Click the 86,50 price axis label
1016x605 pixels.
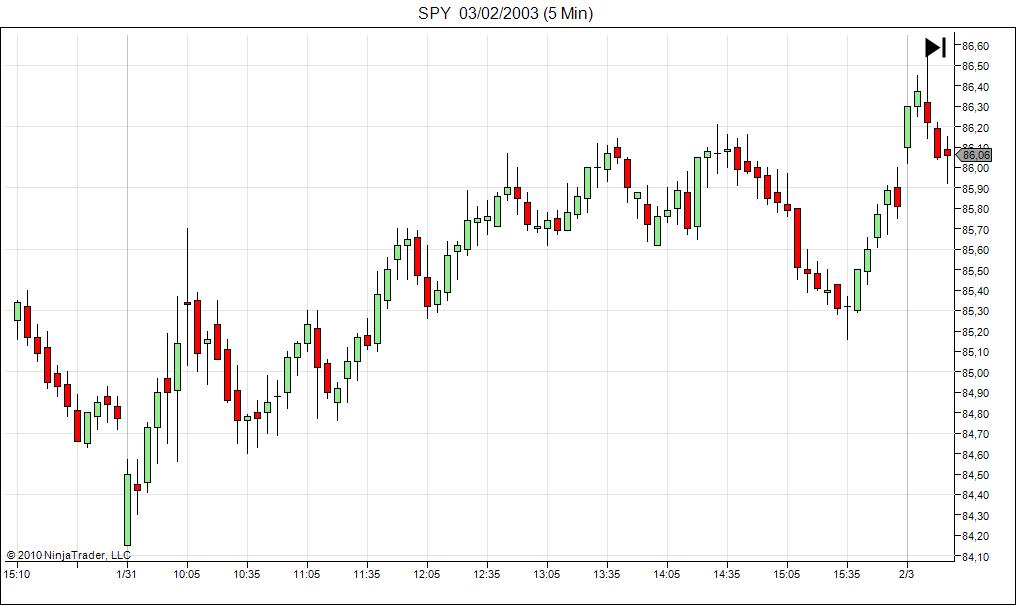point(975,66)
